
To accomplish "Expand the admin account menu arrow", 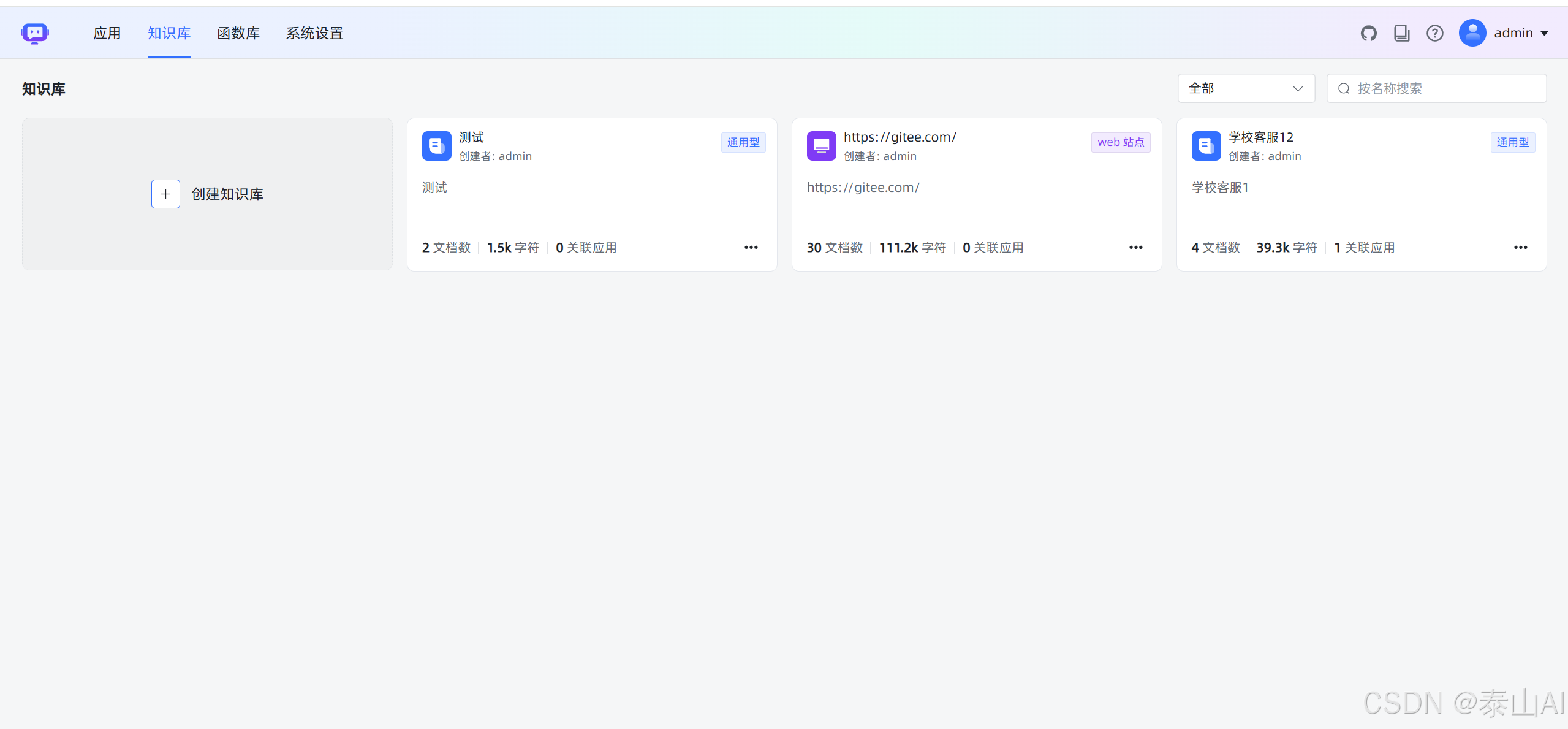I will (1544, 34).
